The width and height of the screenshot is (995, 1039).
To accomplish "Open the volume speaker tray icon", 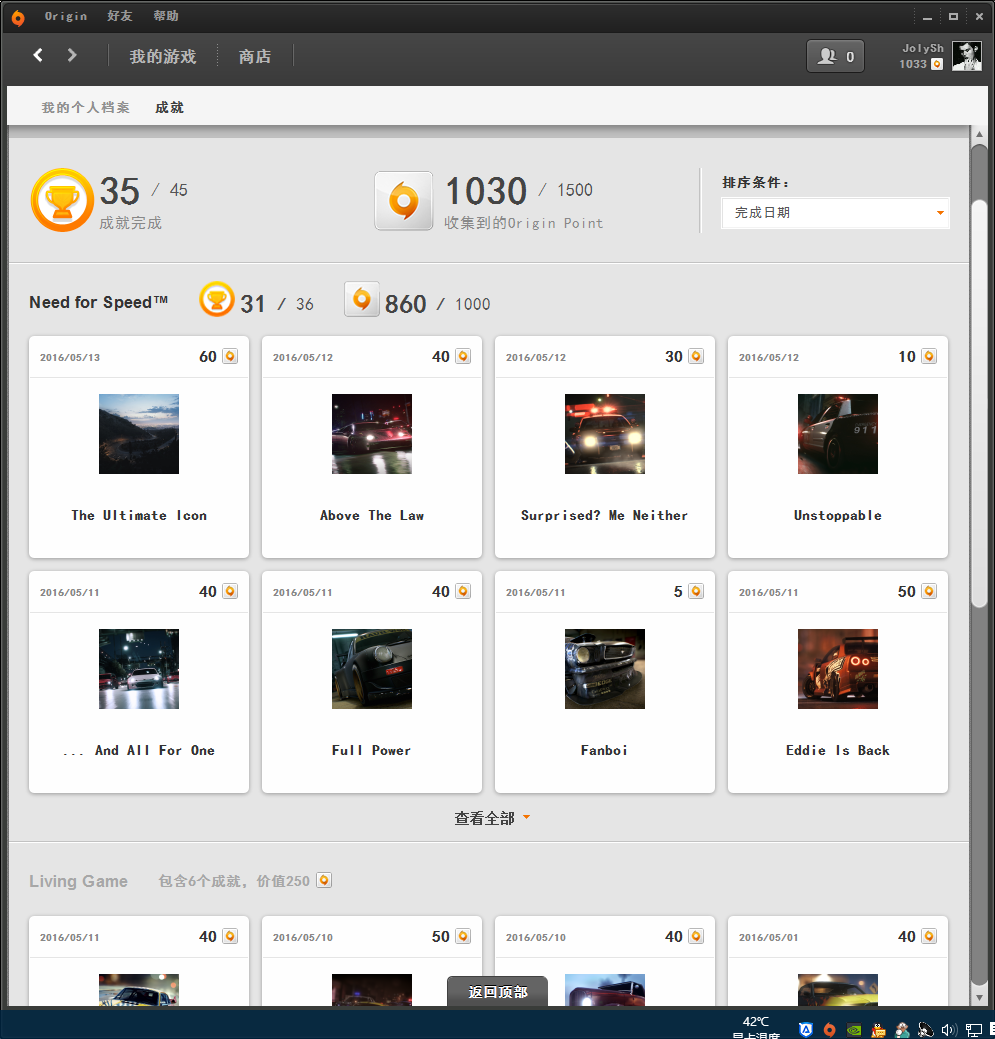I will [949, 1030].
